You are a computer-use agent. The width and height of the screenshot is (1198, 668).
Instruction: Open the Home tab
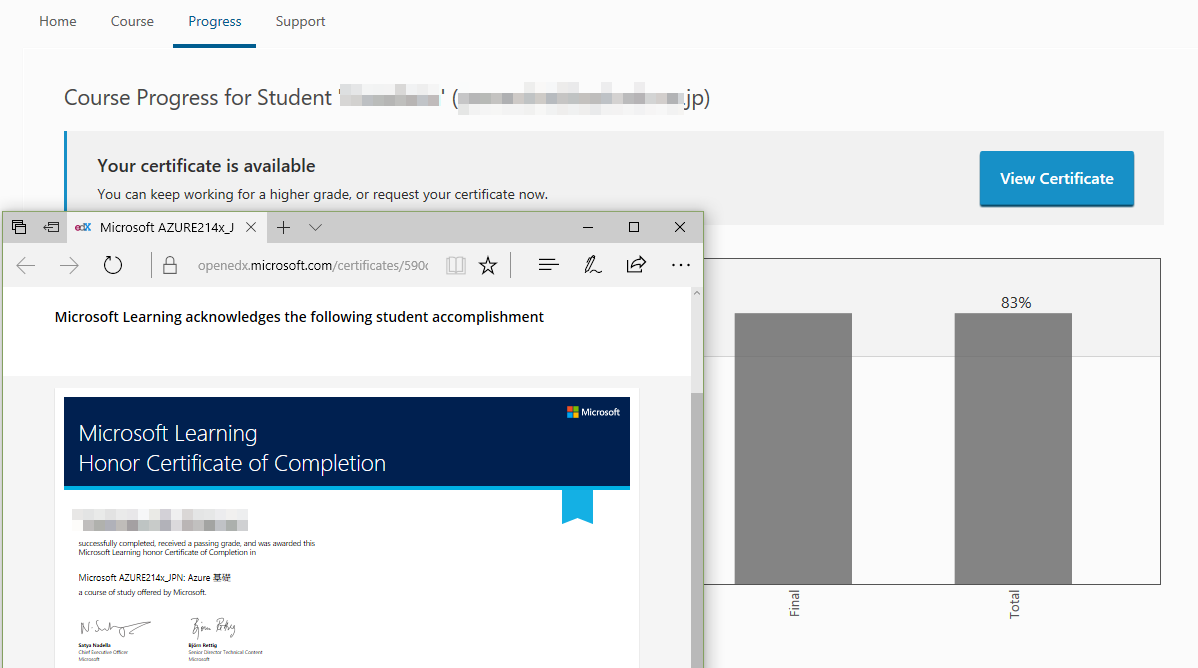(57, 21)
